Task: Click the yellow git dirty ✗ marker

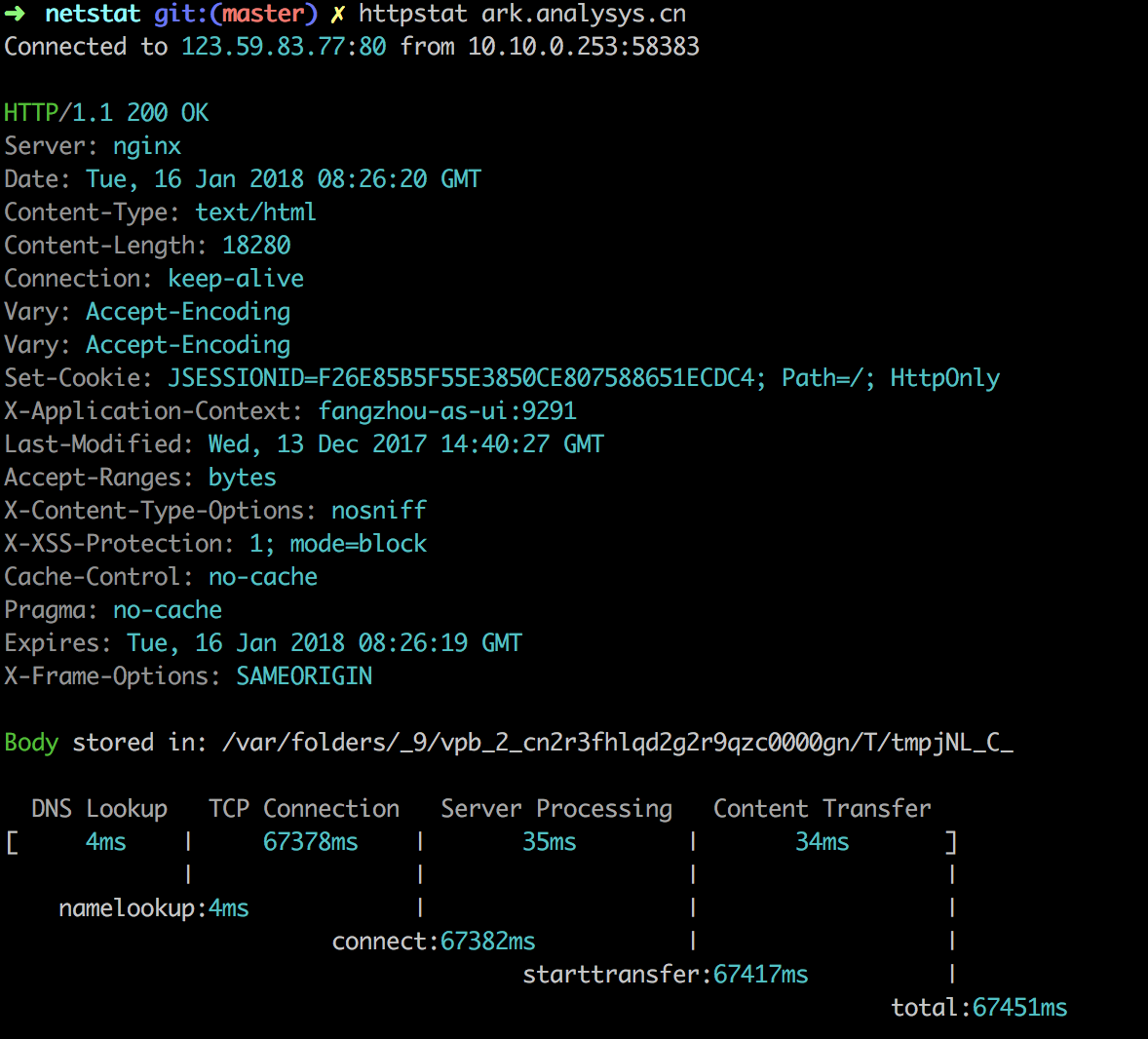Action: [338, 15]
